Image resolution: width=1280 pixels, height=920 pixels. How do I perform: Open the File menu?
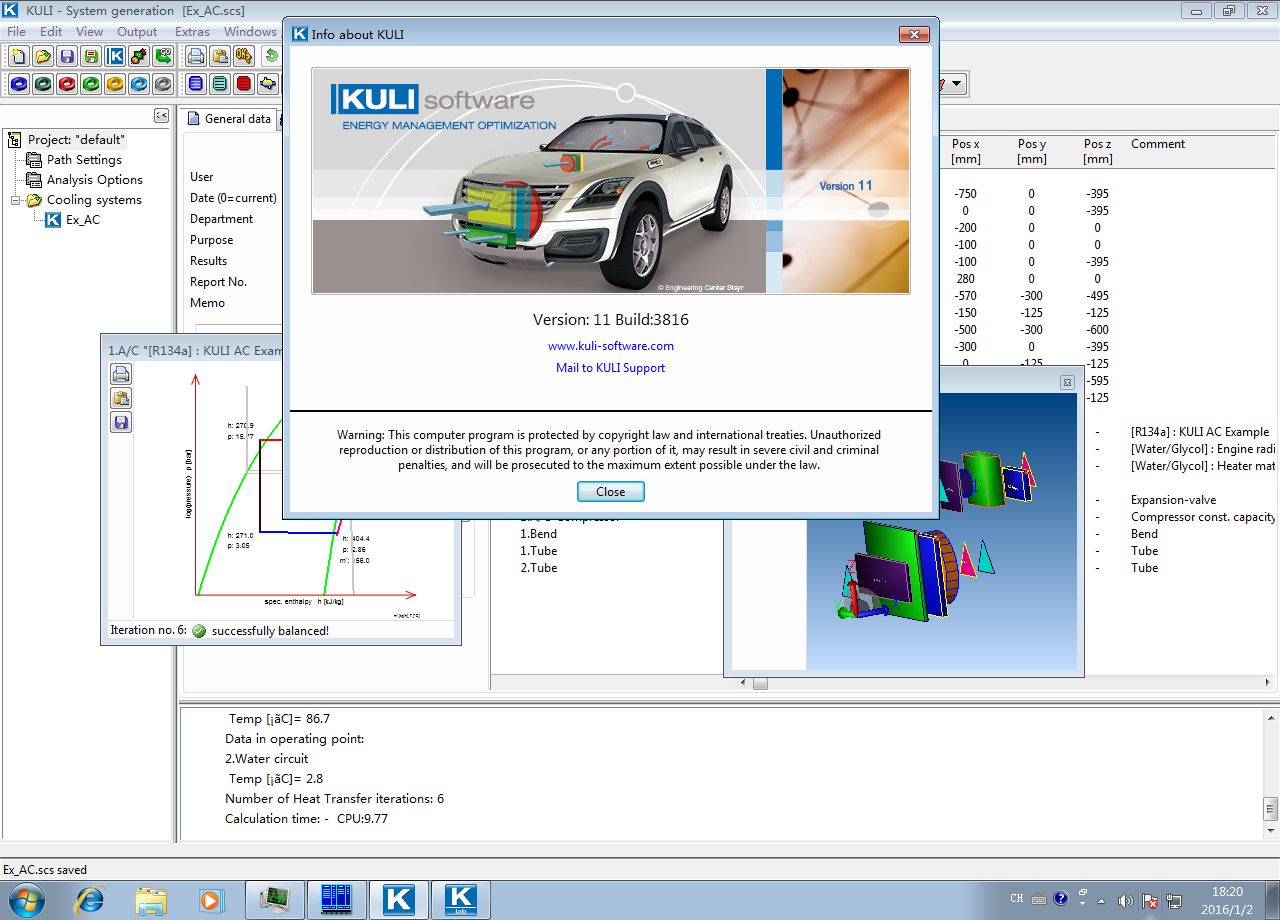click(x=17, y=31)
